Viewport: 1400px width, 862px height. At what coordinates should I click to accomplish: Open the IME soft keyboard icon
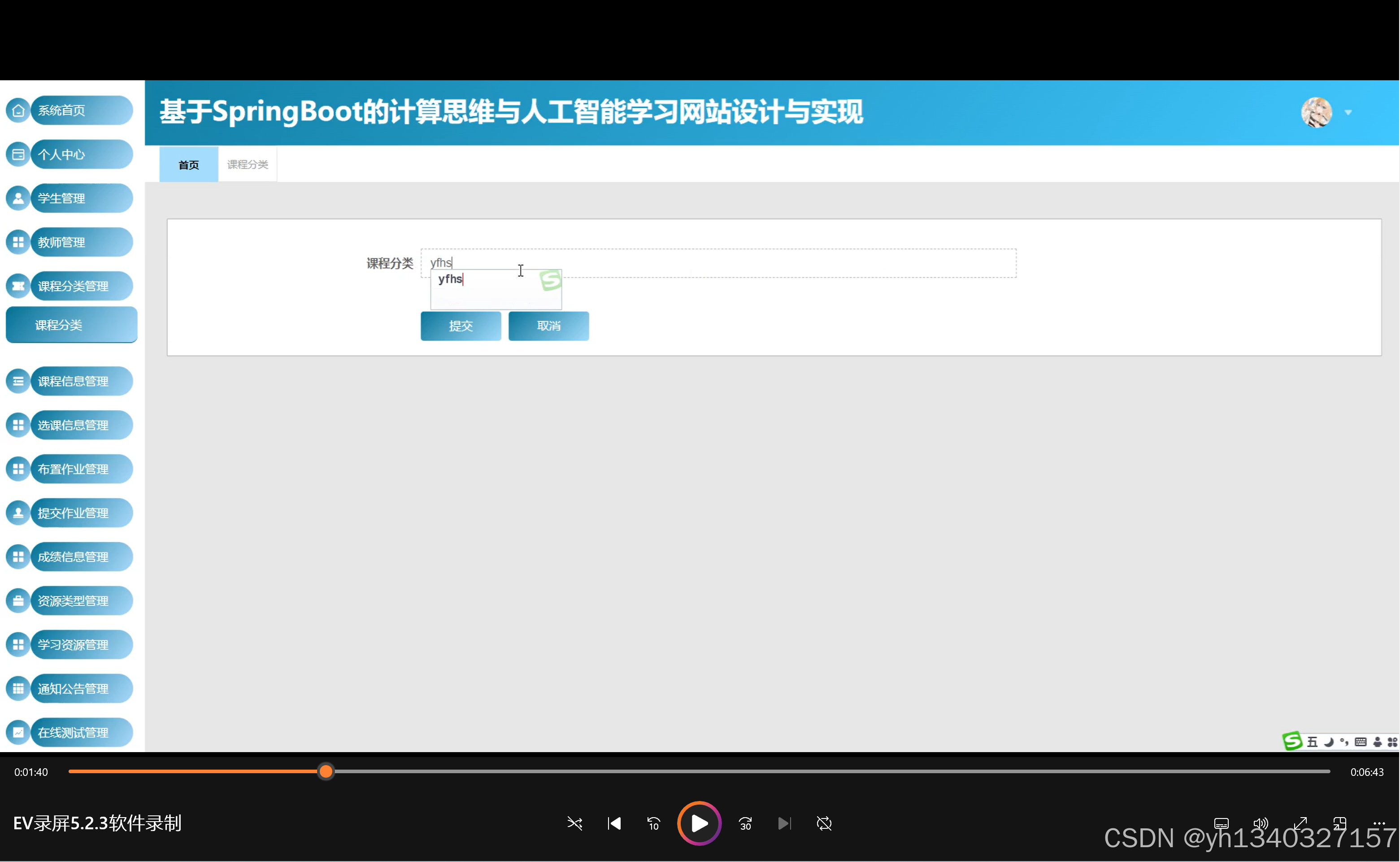coord(1361,742)
